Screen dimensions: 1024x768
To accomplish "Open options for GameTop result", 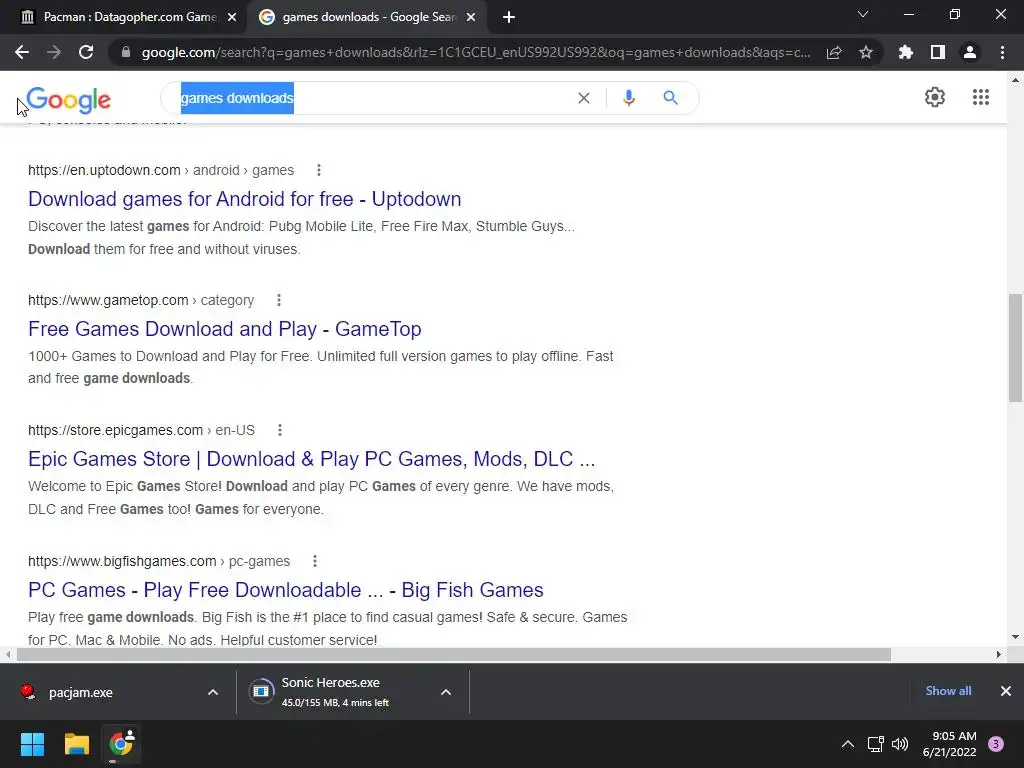I will coord(279,300).
